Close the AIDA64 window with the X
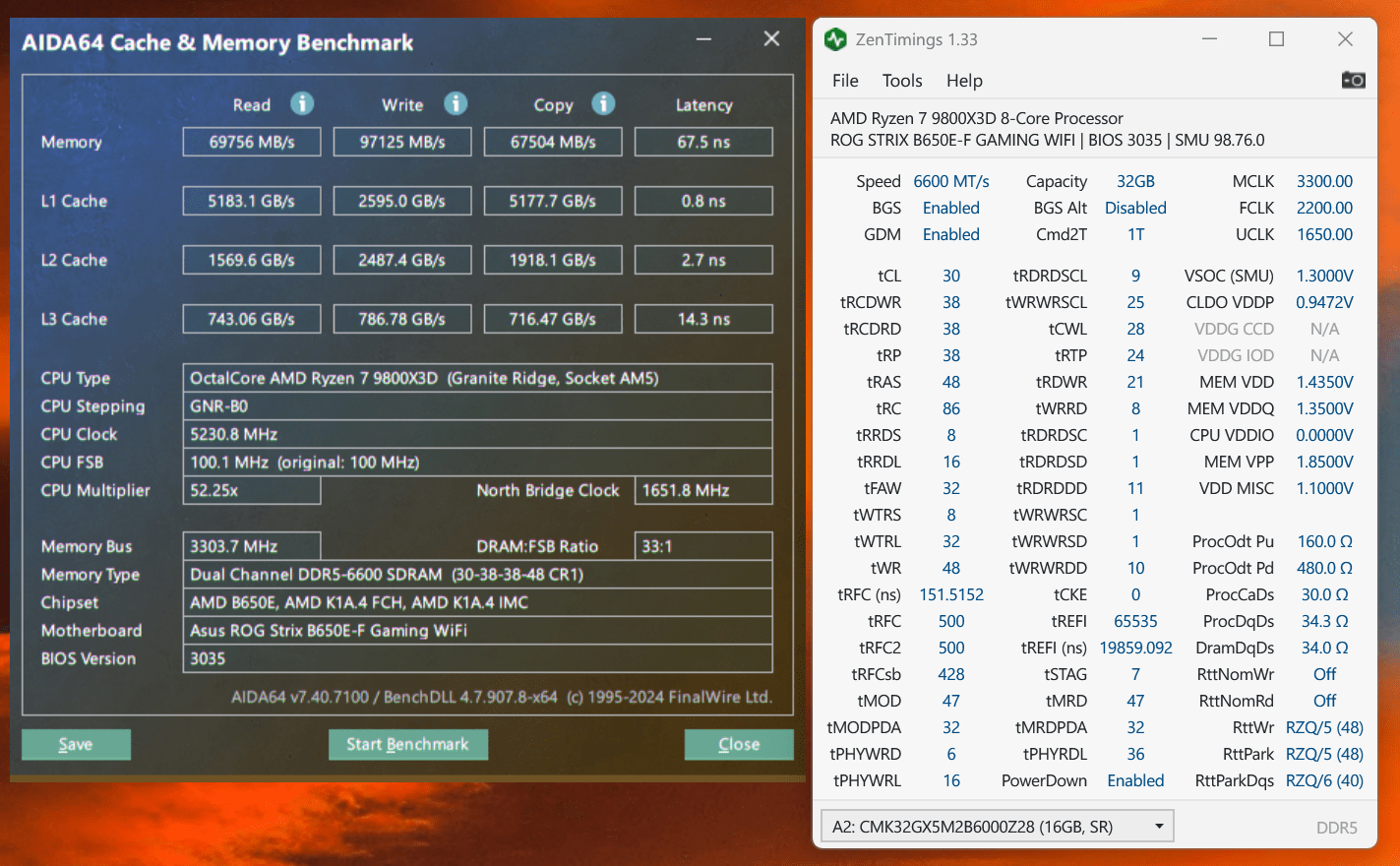The height and width of the screenshot is (866, 1400). point(772,38)
